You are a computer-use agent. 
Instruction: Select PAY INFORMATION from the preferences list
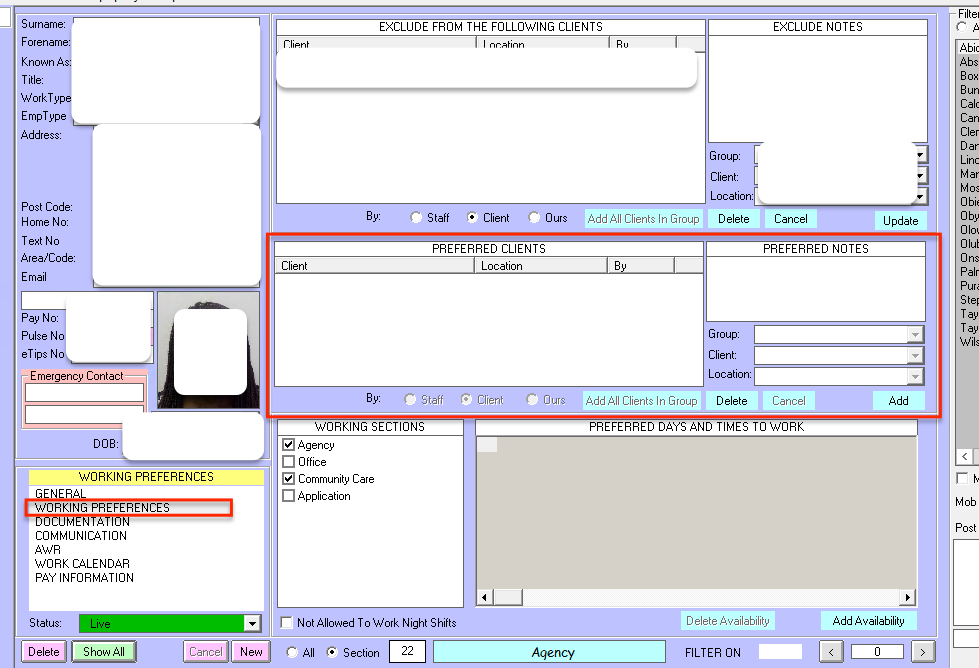[x=84, y=578]
